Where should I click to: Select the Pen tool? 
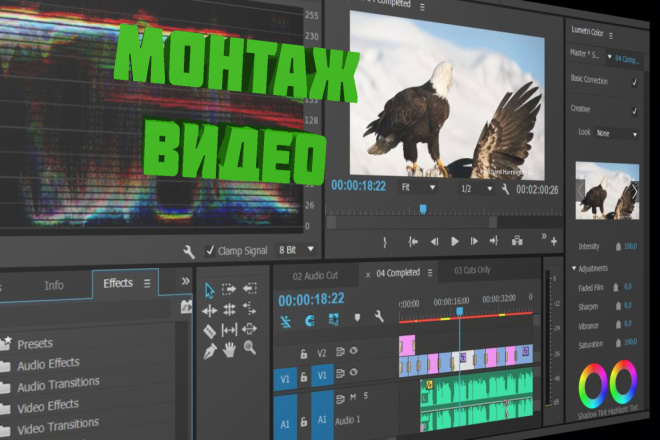[x=210, y=351]
